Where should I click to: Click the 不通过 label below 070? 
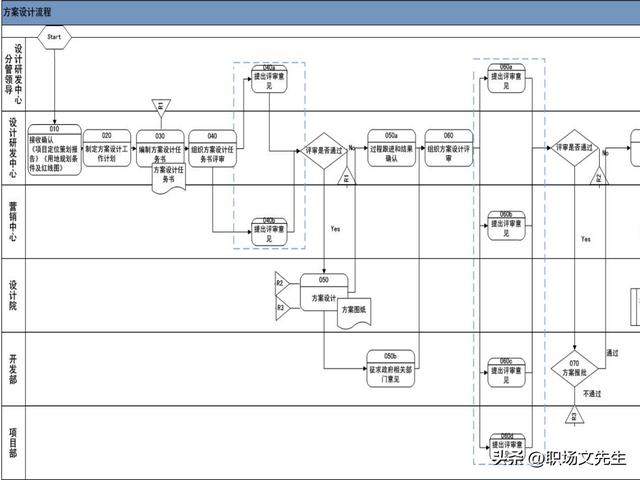click(592, 394)
